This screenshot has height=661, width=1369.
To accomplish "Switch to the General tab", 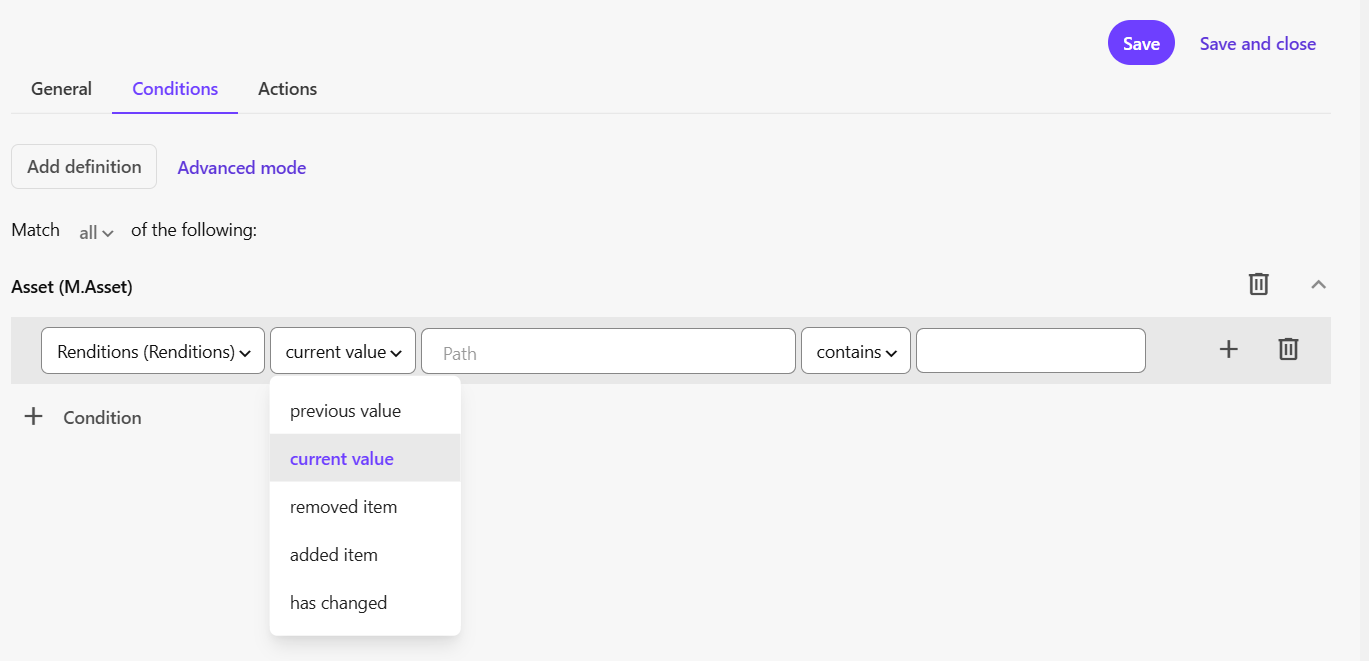I will click(x=61, y=89).
